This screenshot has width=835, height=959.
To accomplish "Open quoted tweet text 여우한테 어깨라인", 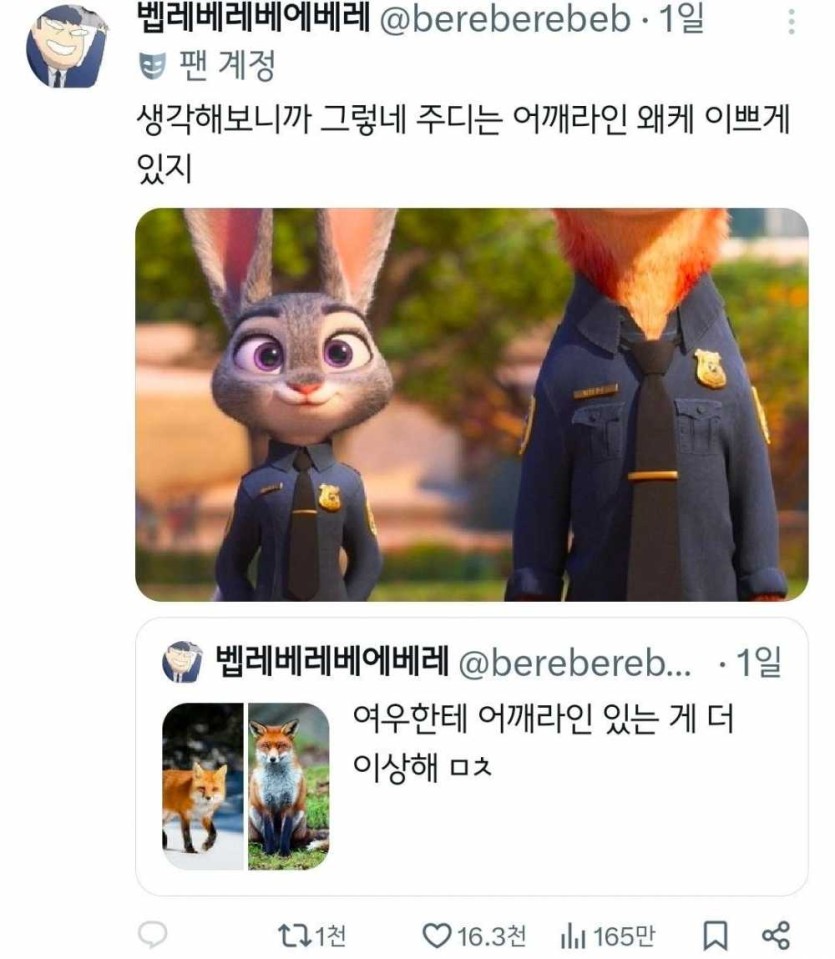I will pos(543,742).
